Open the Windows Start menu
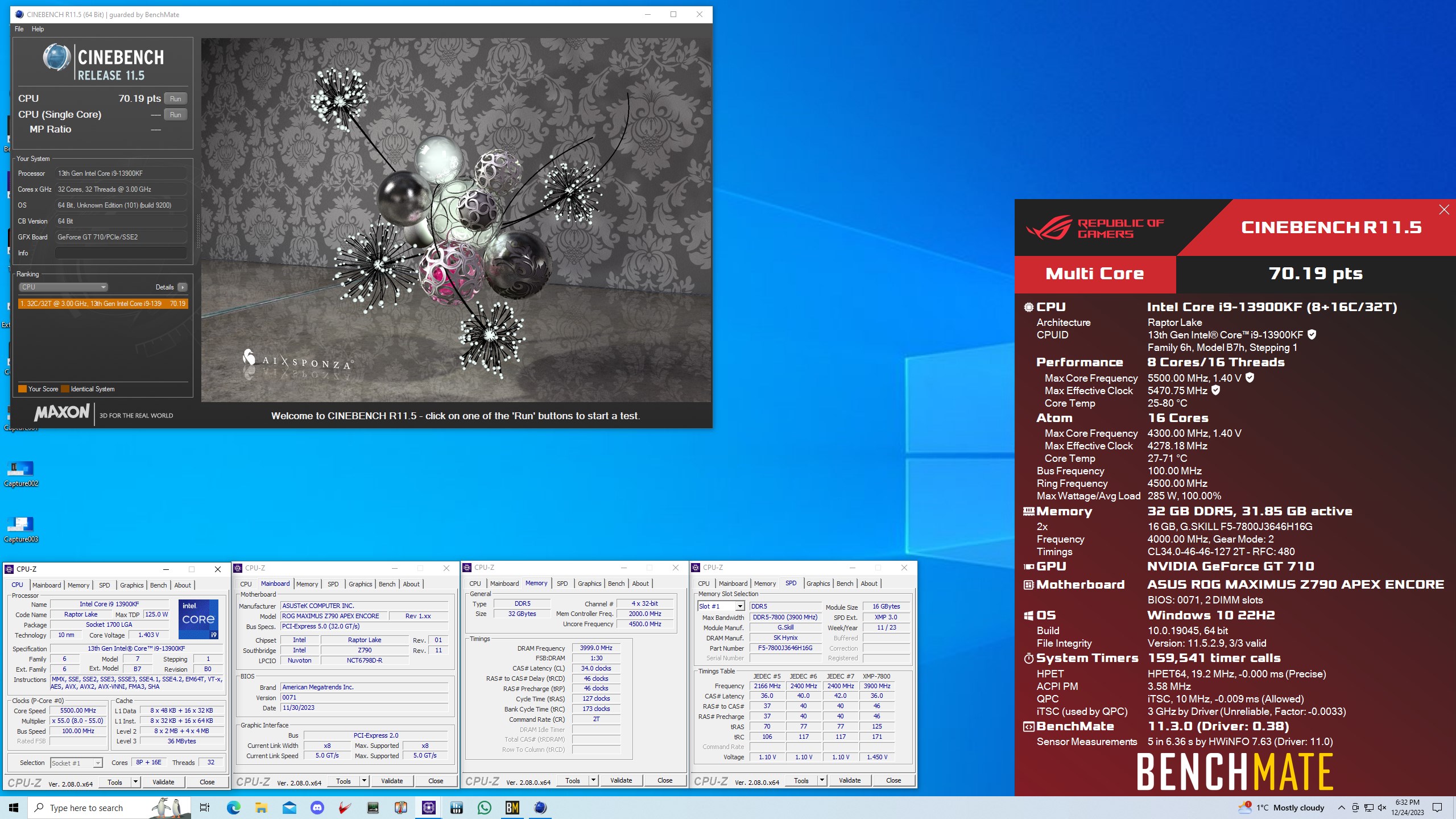The width and height of the screenshot is (1456, 819). click(14, 808)
